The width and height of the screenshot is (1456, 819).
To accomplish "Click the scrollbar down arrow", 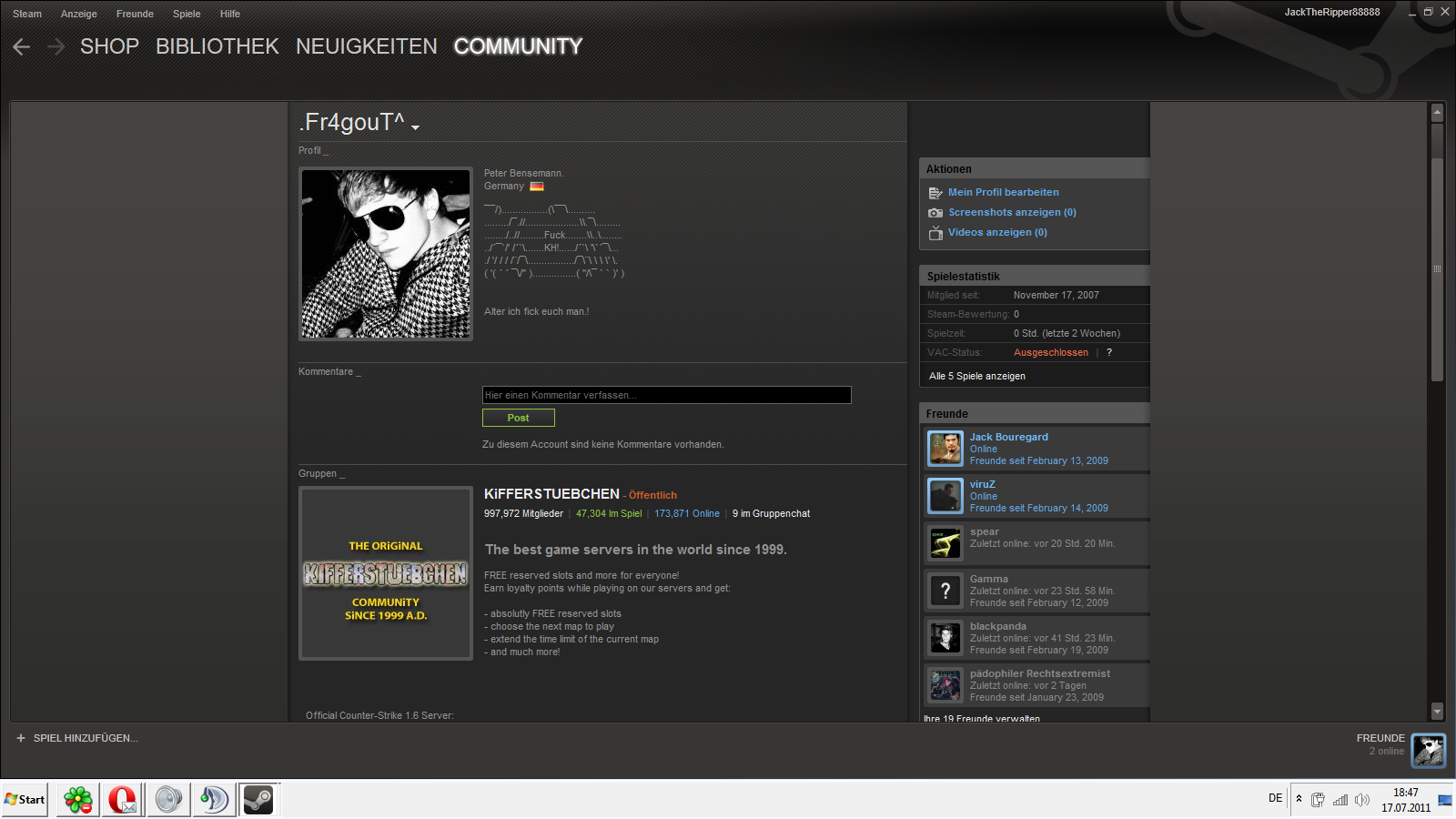I will coord(1438,711).
